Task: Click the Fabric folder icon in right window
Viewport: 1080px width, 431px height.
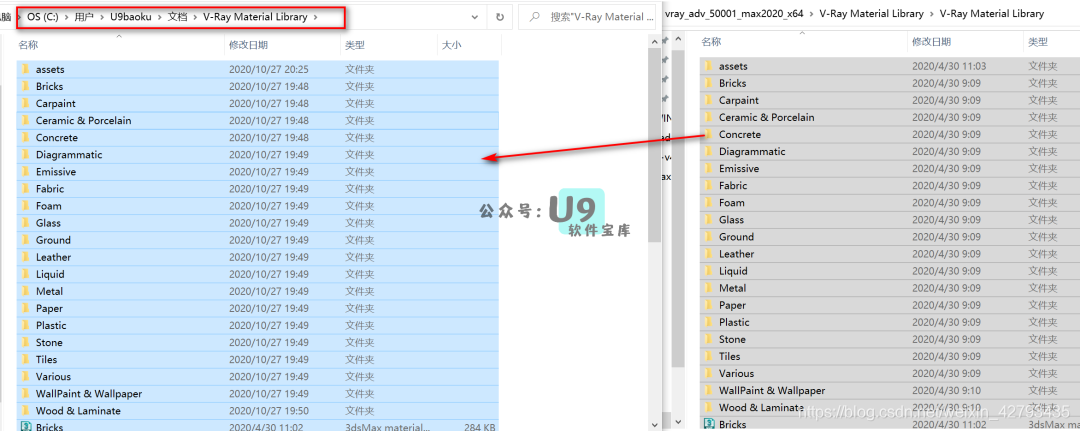Action: click(709, 186)
